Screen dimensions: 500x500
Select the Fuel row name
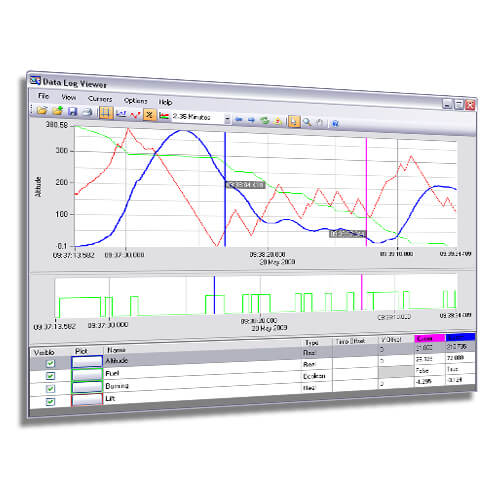pos(112,373)
